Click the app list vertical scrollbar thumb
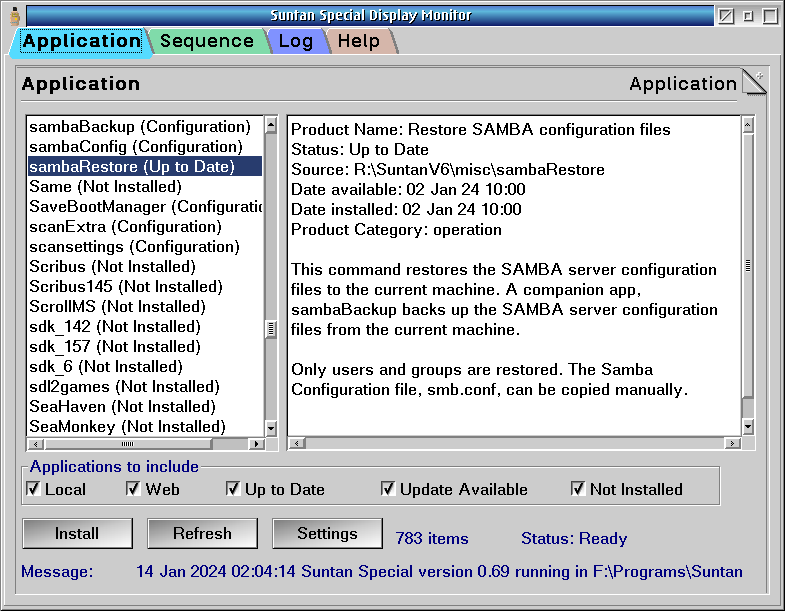The height and width of the screenshot is (611, 785). point(271,329)
